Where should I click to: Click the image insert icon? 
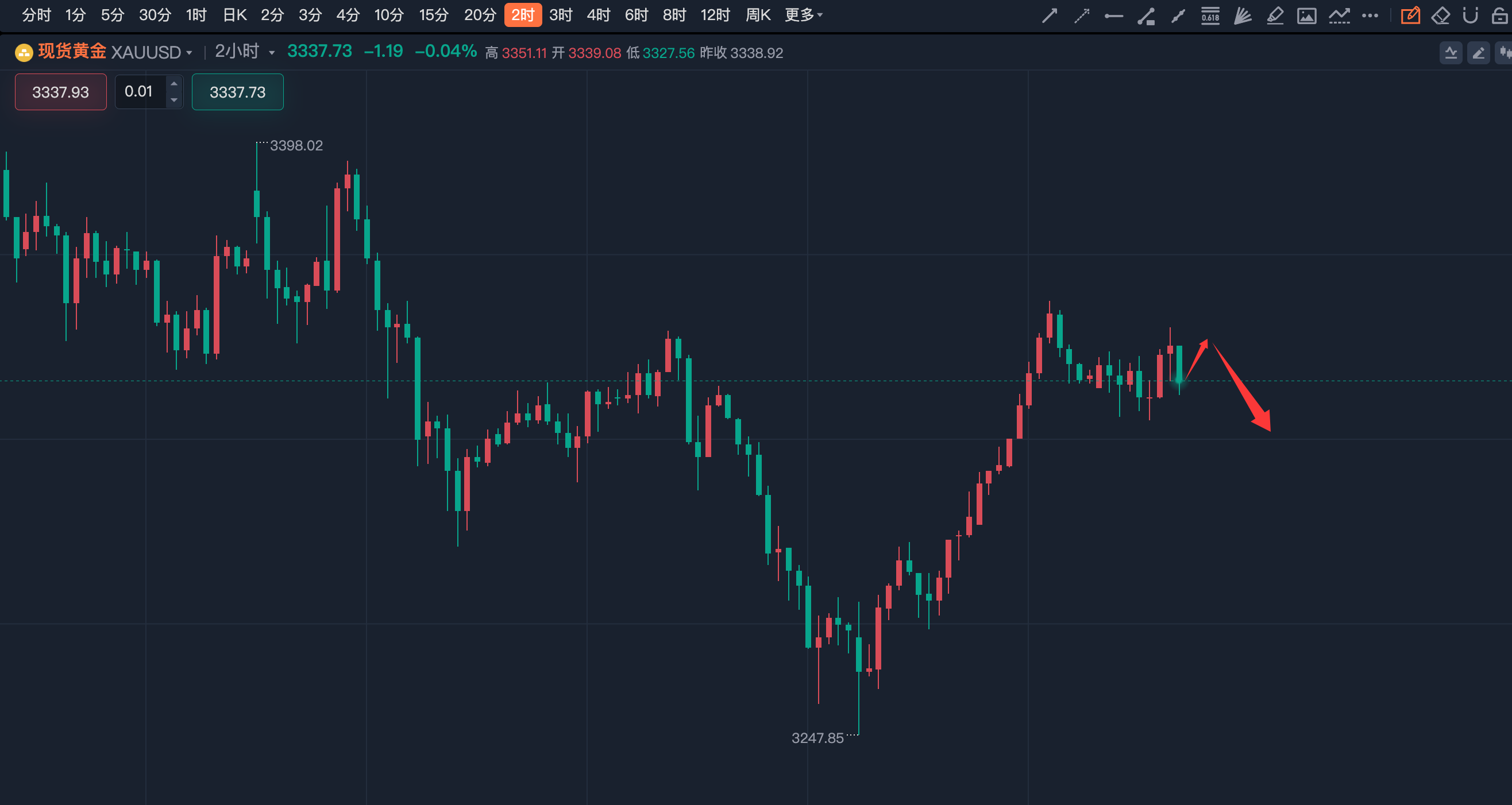(1306, 16)
